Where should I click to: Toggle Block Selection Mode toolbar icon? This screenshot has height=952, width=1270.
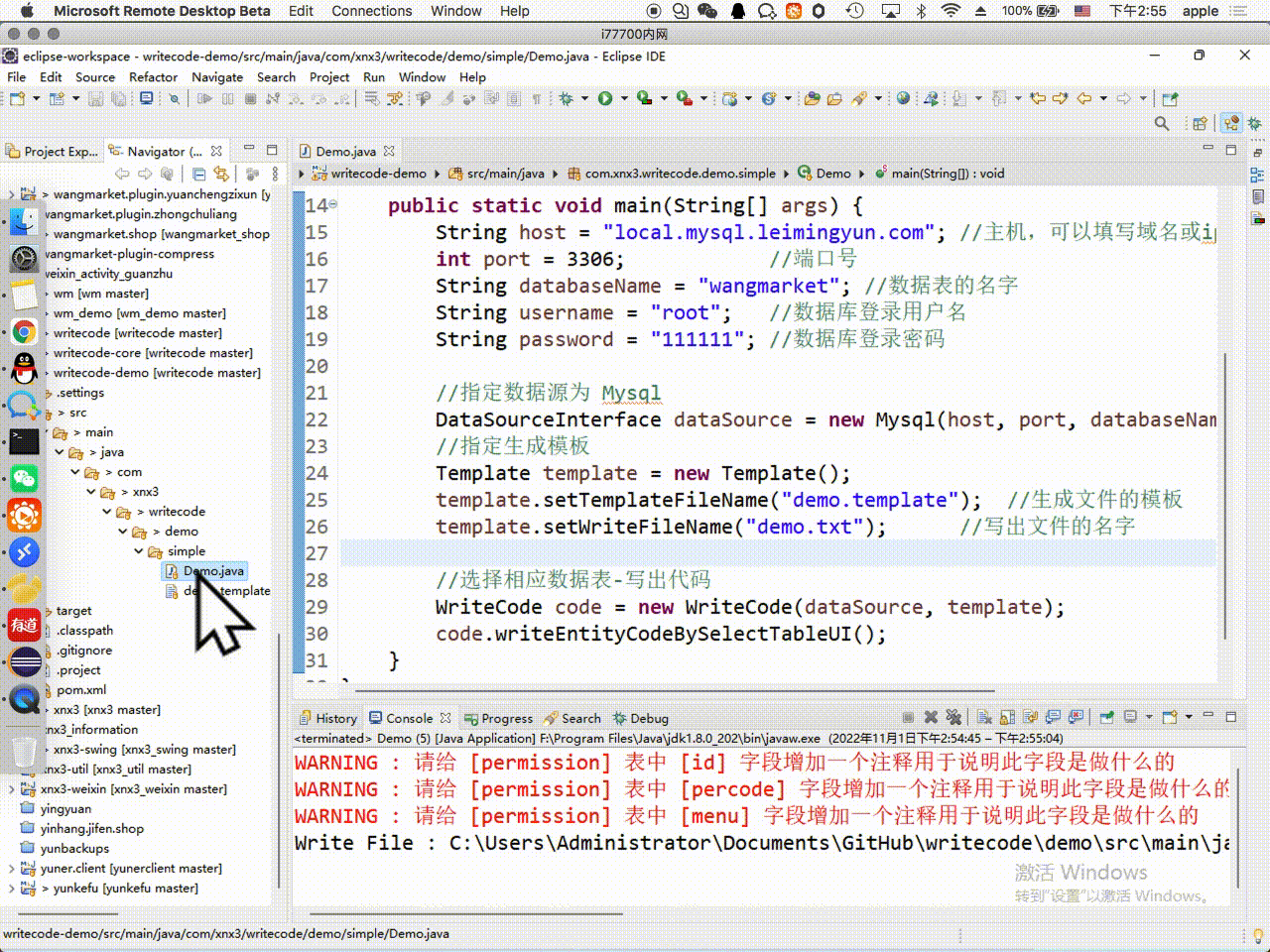513,98
